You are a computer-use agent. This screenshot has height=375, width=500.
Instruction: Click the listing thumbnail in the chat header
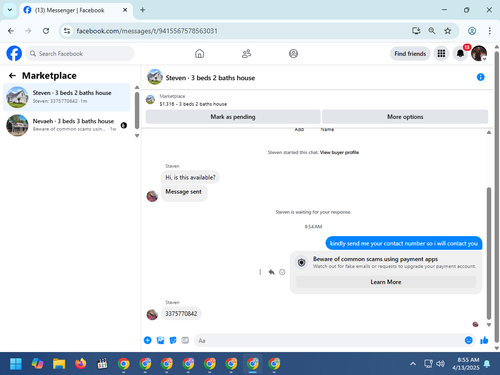coord(155,77)
